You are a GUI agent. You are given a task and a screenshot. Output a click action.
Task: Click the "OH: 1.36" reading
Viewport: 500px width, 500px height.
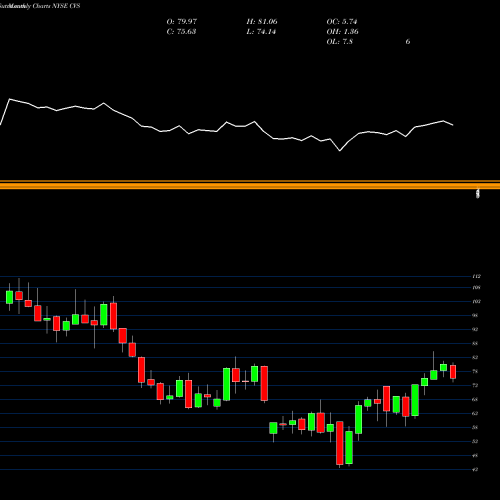[342, 32]
